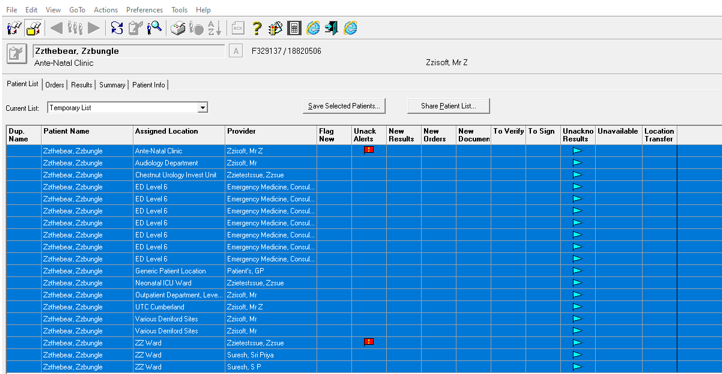This screenshot has width=722, height=374.
Task: Click results flag in Suresh, Sri Priya row
Action: (x=577, y=355)
